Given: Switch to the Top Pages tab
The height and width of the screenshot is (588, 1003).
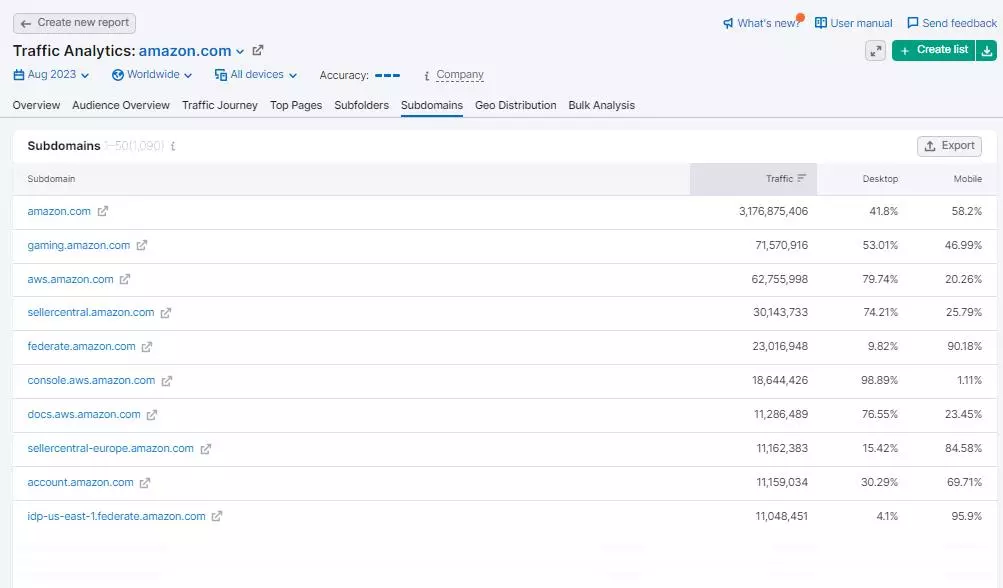Looking at the screenshot, I should point(296,105).
